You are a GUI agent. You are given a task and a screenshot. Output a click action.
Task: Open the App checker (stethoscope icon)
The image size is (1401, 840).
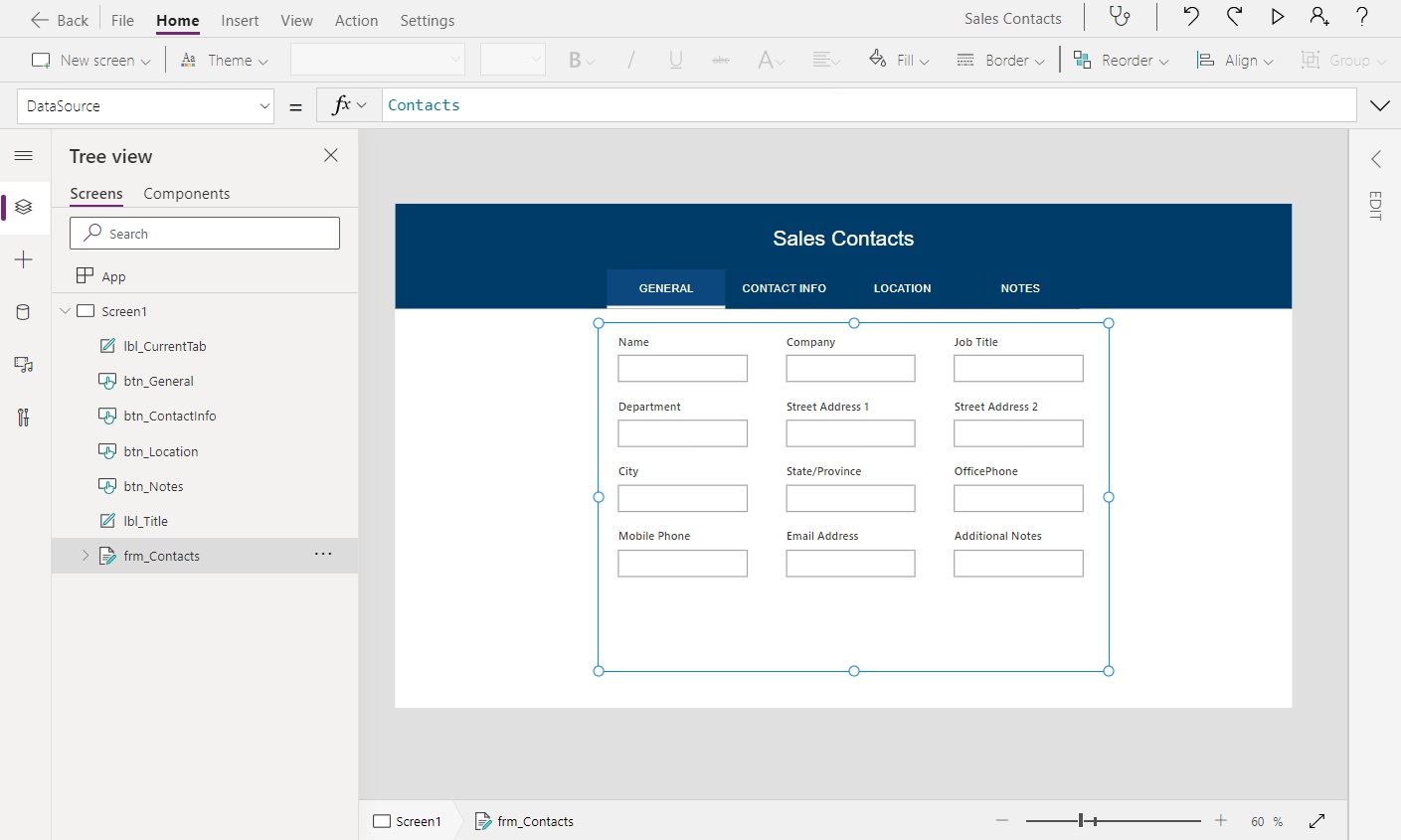[x=1121, y=17]
